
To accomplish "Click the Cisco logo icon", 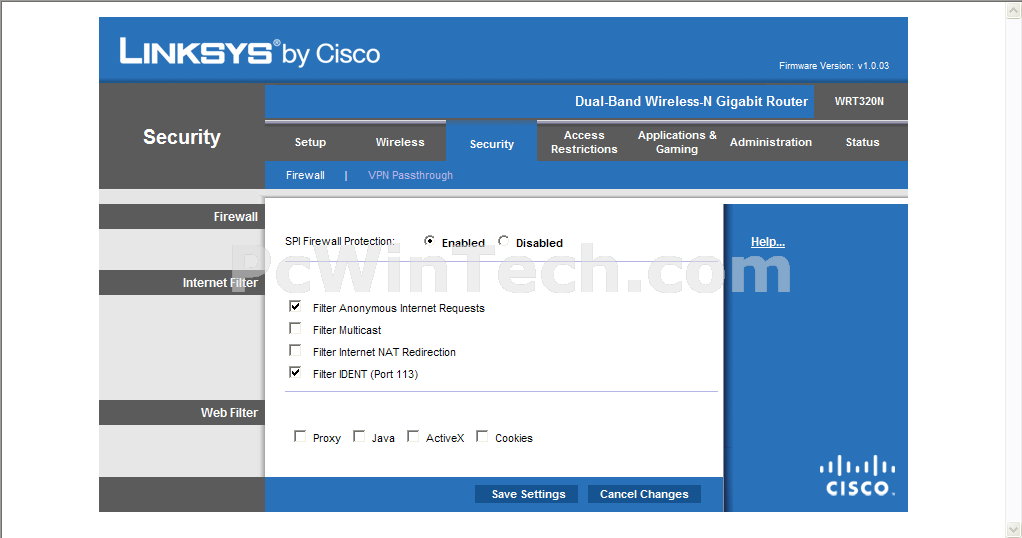I will coord(857,476).
